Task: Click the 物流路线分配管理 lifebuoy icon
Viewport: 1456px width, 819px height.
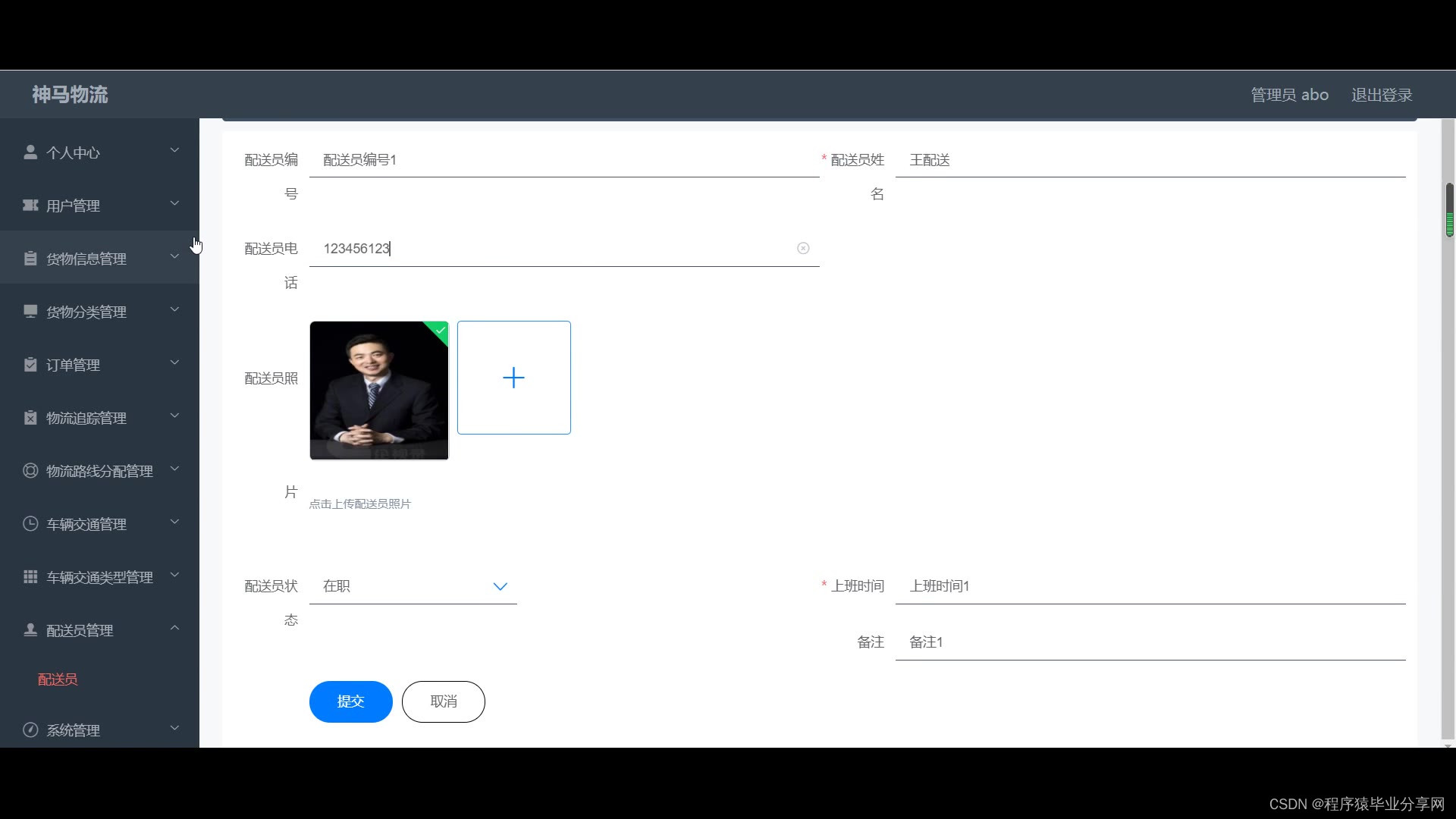Action: click(30, 471)
